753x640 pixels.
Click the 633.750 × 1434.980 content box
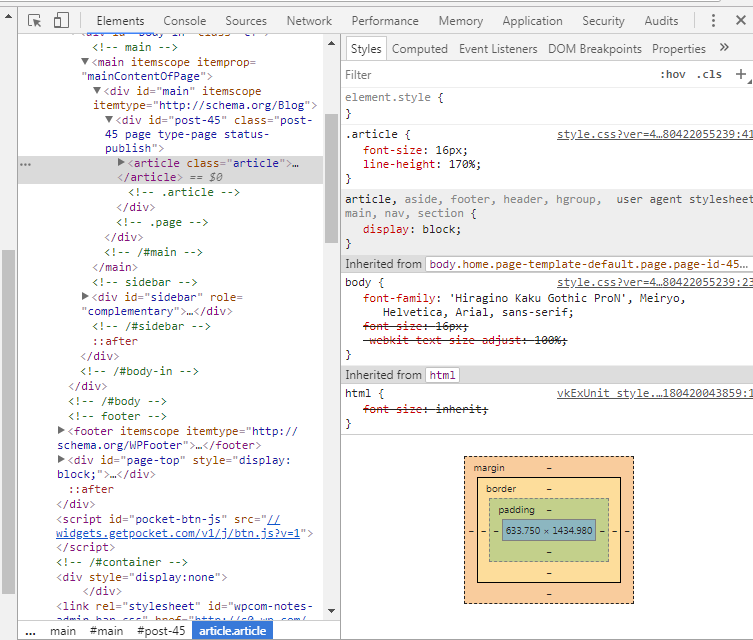(x=548, y=530)
